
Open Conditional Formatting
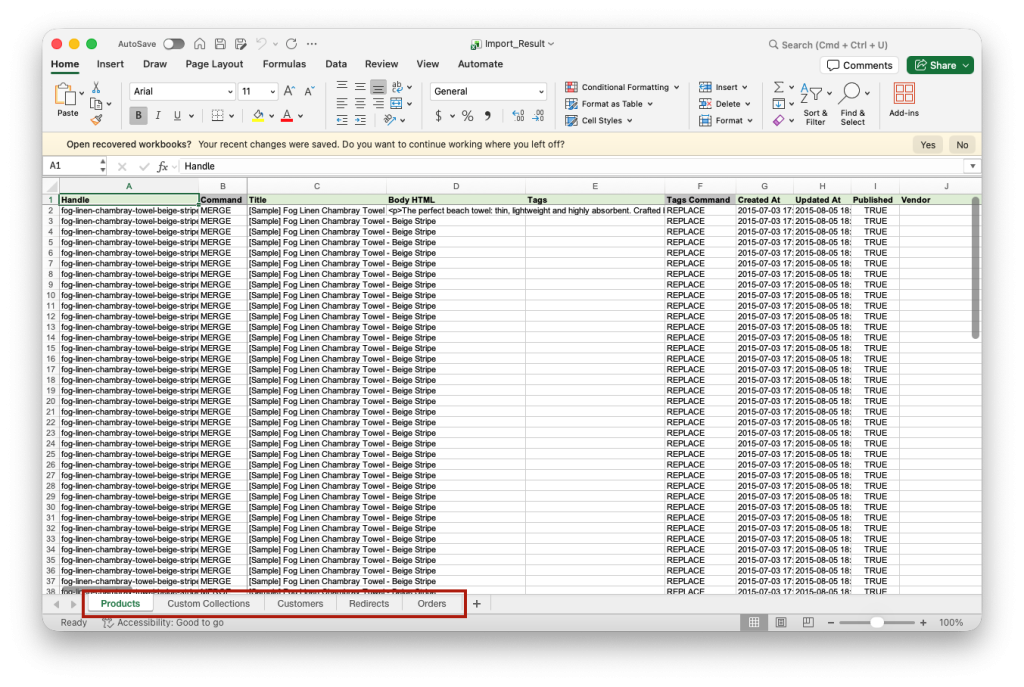click(x=622, y=87)
